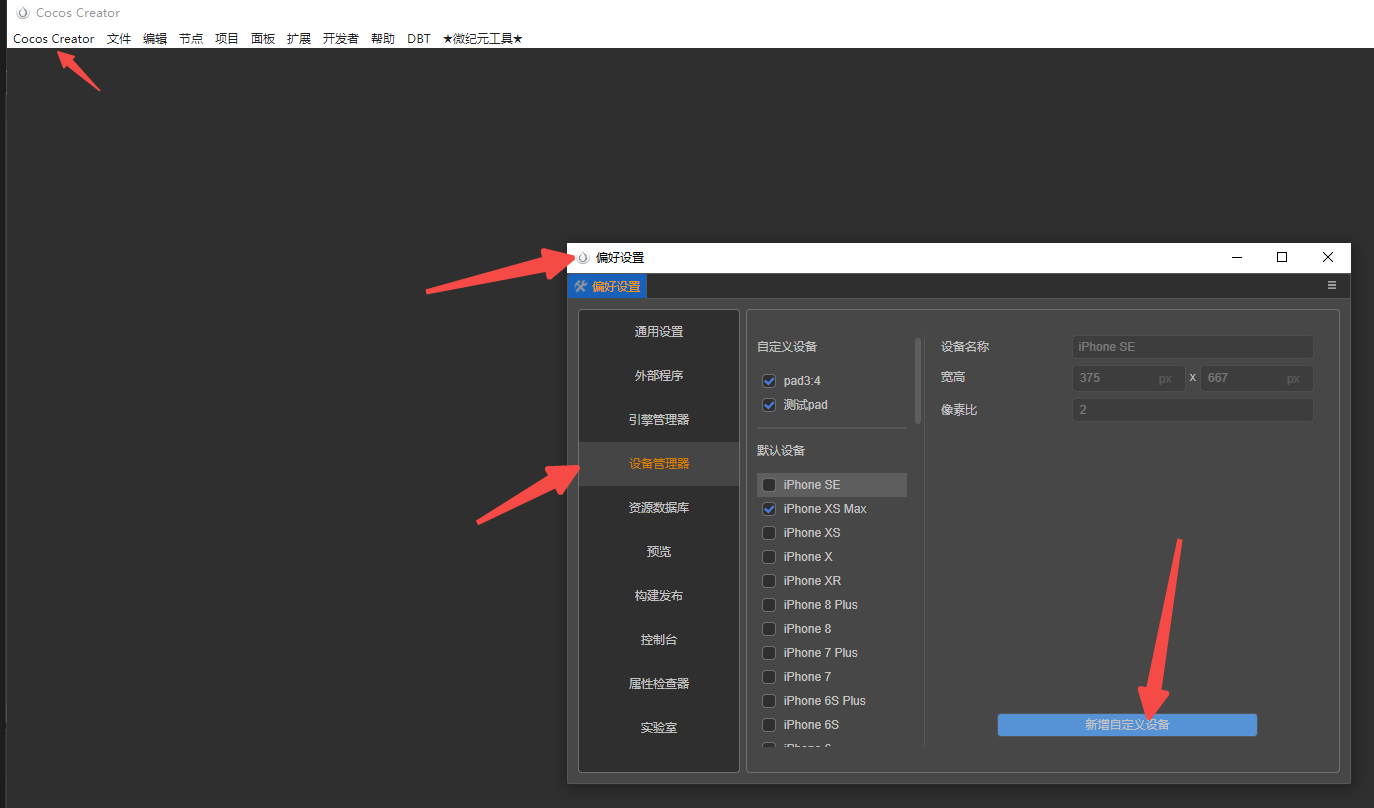Open the ★微纪元工具★ menu

click(483, 39)
